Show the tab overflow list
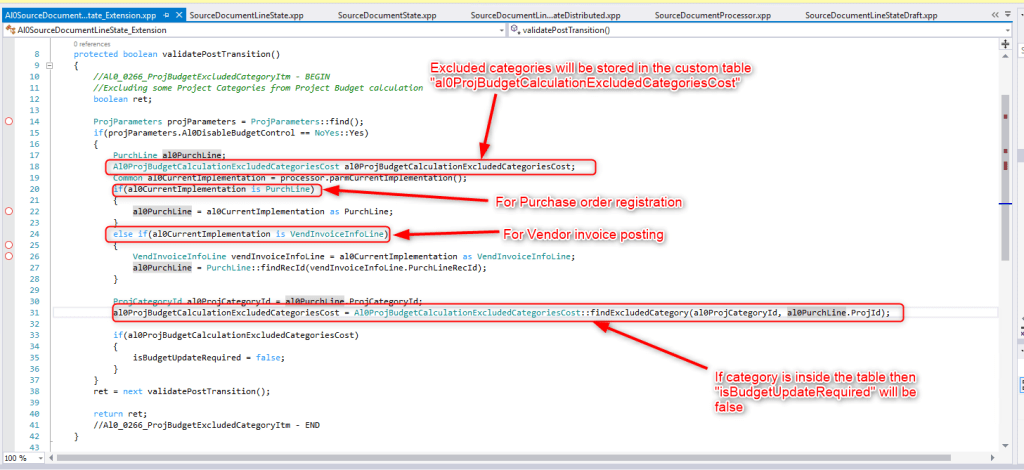1024x470 pixels. [1007, 16]
